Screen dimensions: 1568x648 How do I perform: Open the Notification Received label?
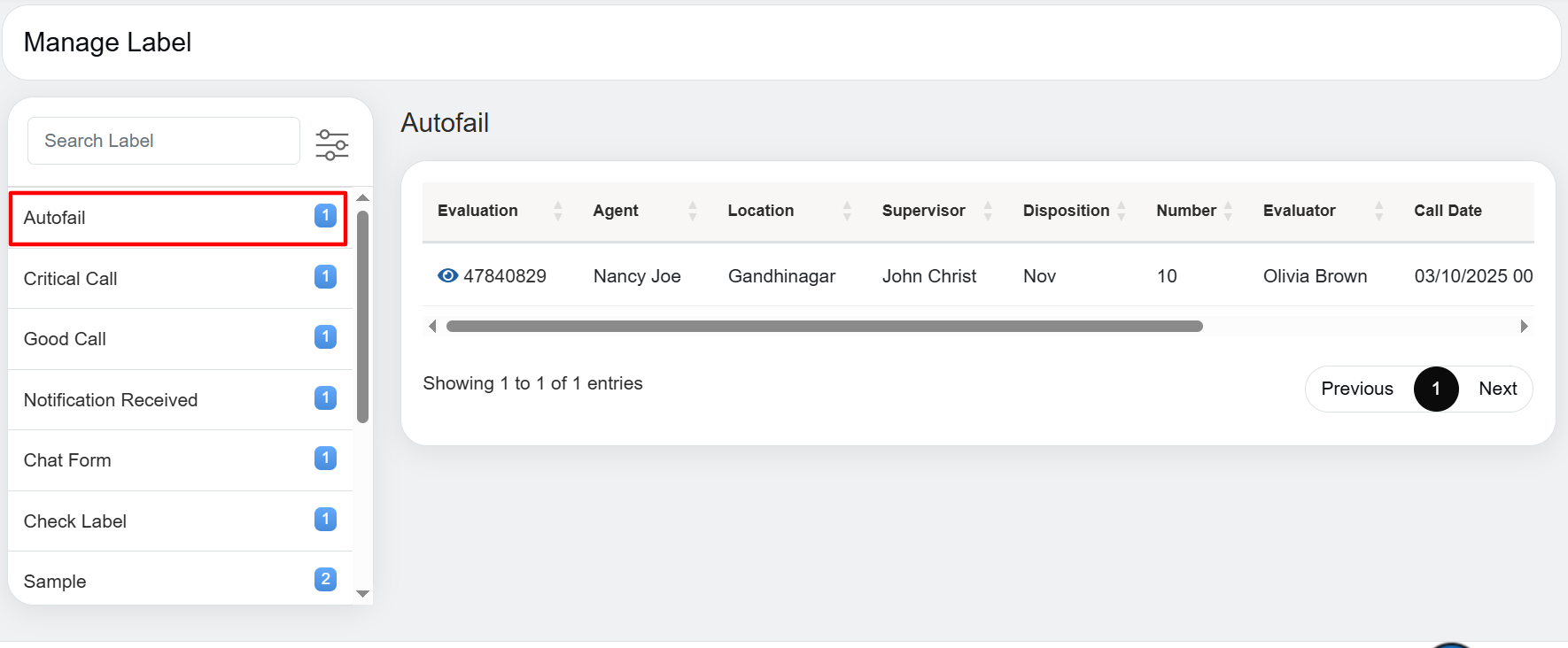(111, 400)
